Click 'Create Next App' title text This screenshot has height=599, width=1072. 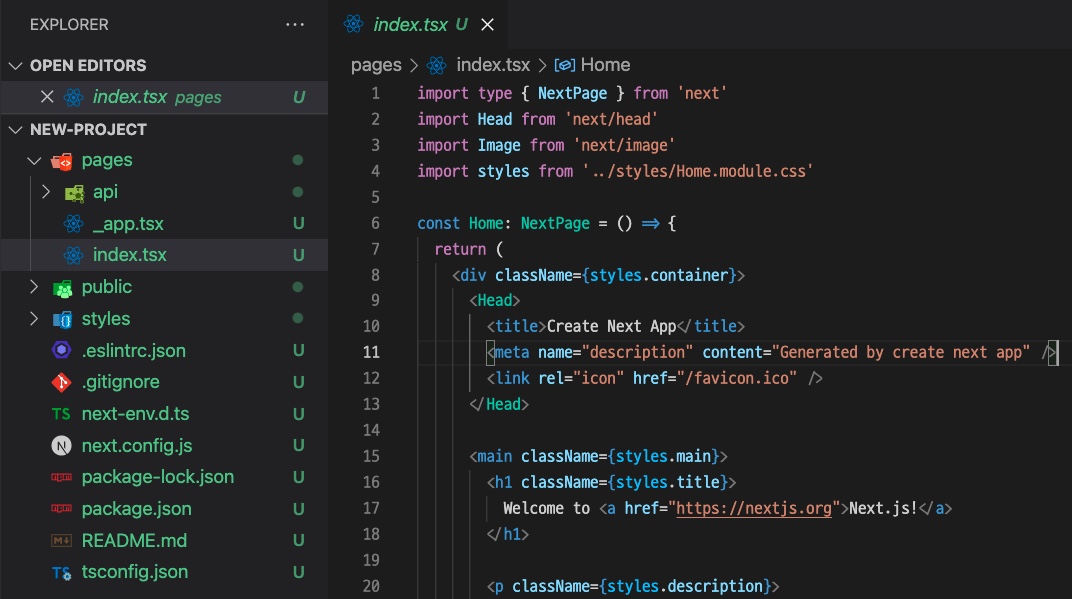[611, 326]
